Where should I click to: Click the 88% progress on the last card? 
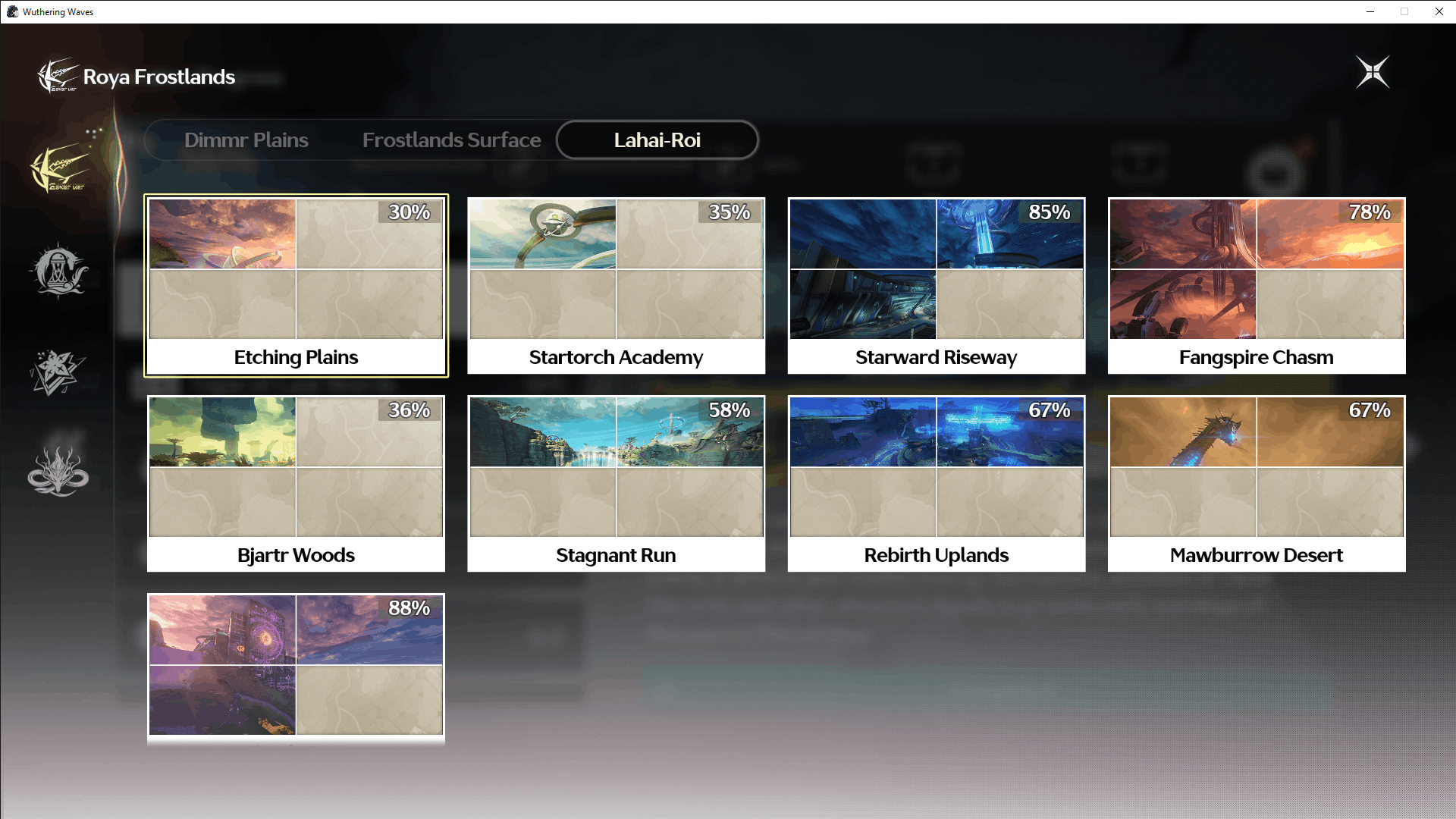tap(409, 608)
